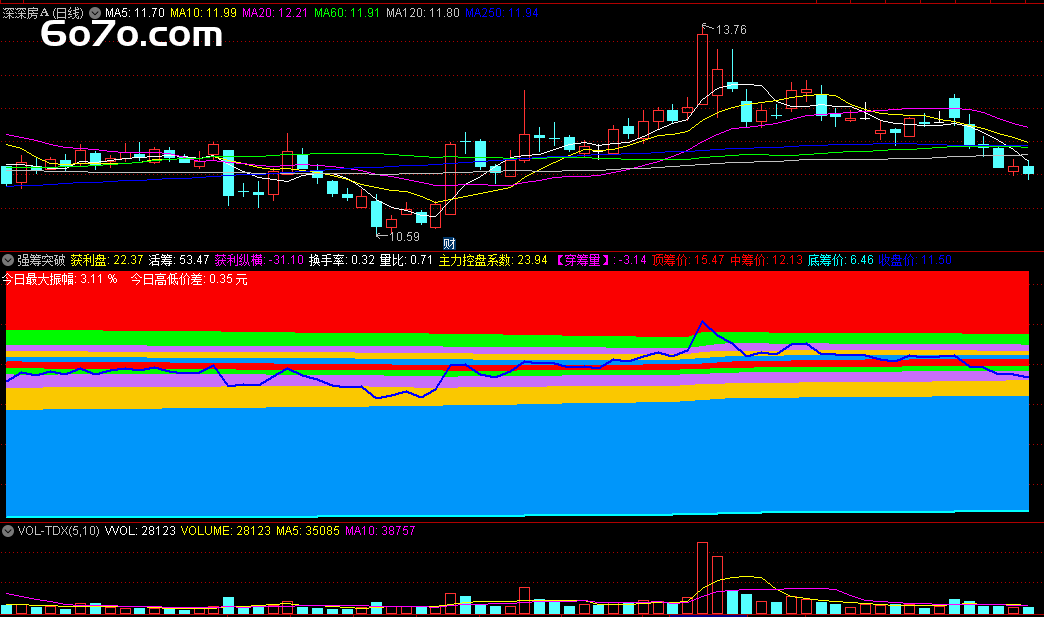Click the magenta volume MA10: 38757 value
This screenshot has height=617, width=1044.
(x=380, y=530)
